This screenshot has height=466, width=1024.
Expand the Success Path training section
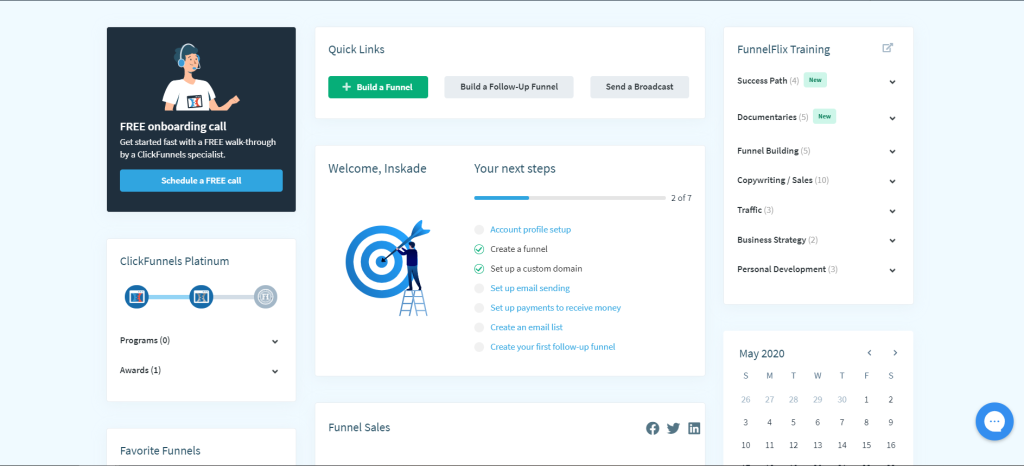(892, 81)
